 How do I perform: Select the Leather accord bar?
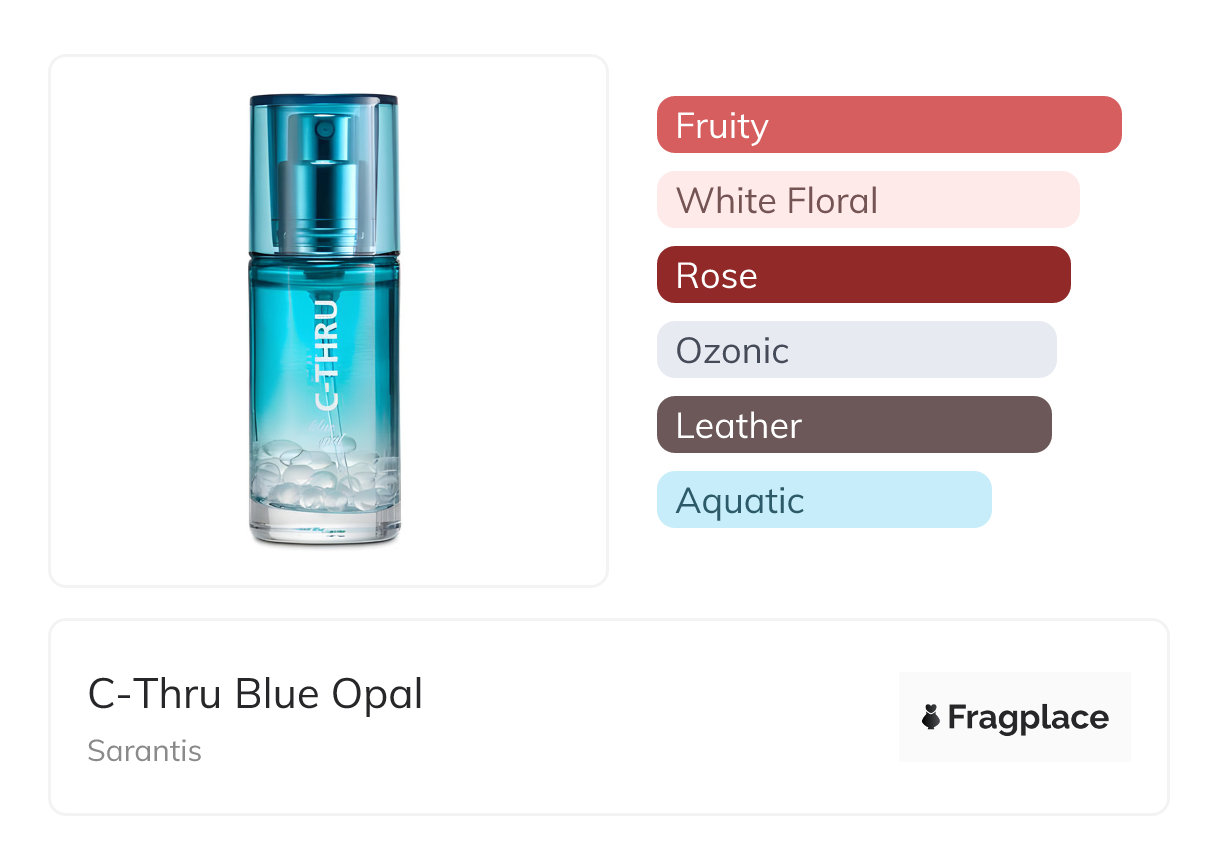pos(853,425)
